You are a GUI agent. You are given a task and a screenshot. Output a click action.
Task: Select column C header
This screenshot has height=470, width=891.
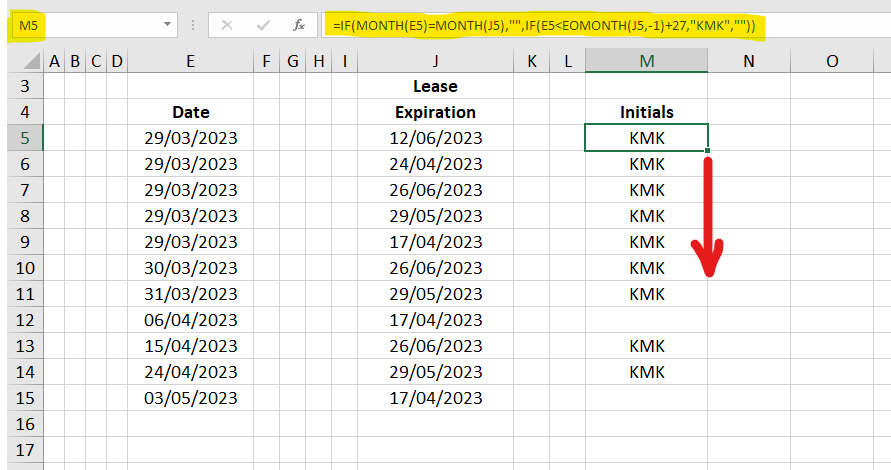pos(96,61)
